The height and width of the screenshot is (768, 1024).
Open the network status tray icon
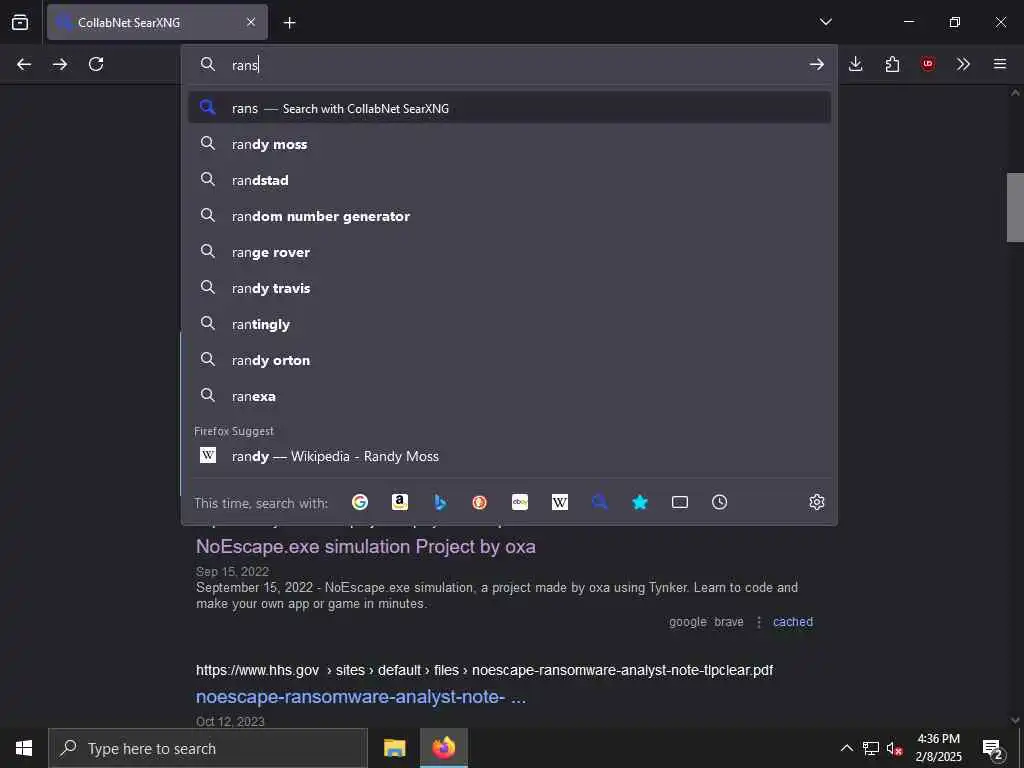(871, 748)
